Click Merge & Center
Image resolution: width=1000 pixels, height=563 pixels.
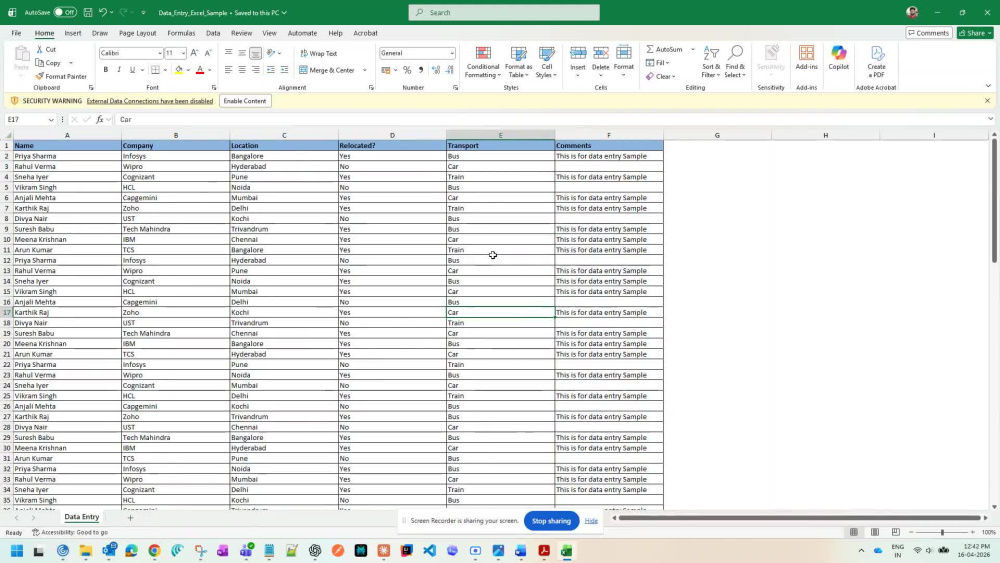click(326, 70)
